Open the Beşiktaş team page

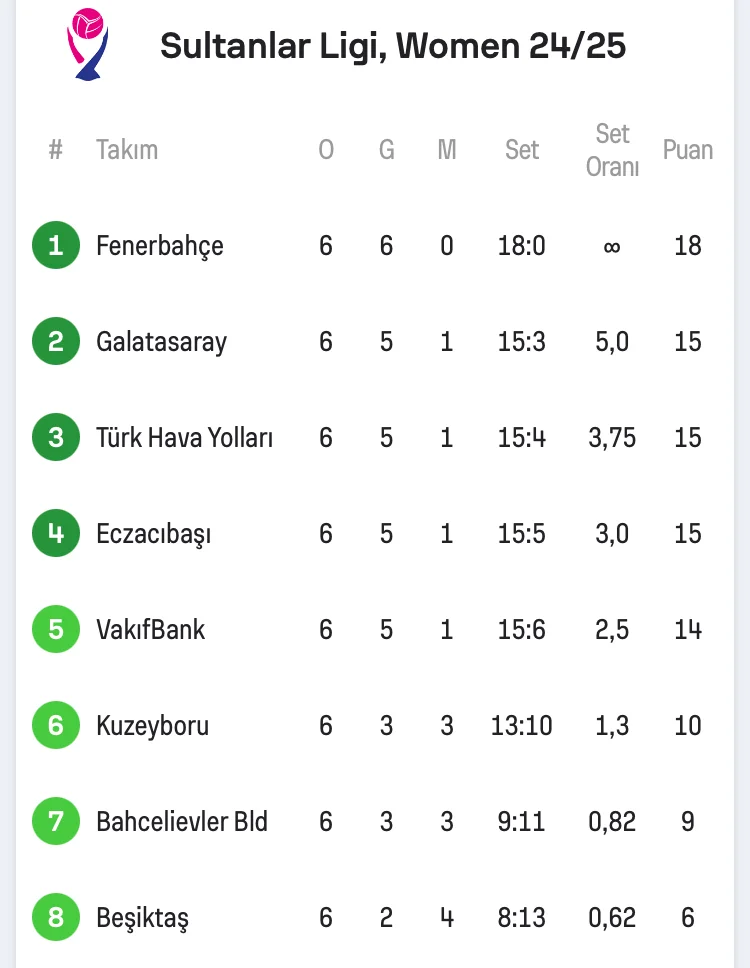[143, 918]
